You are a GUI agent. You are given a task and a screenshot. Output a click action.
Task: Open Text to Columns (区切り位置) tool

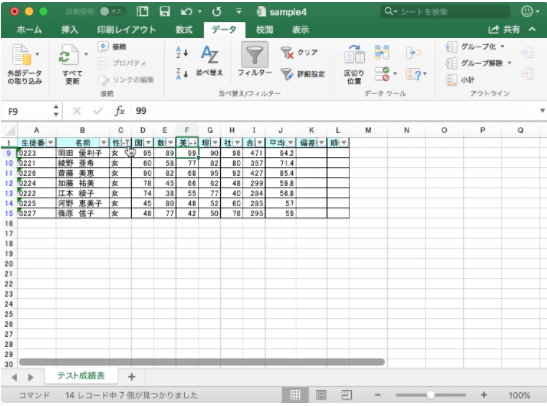[354, 55]
